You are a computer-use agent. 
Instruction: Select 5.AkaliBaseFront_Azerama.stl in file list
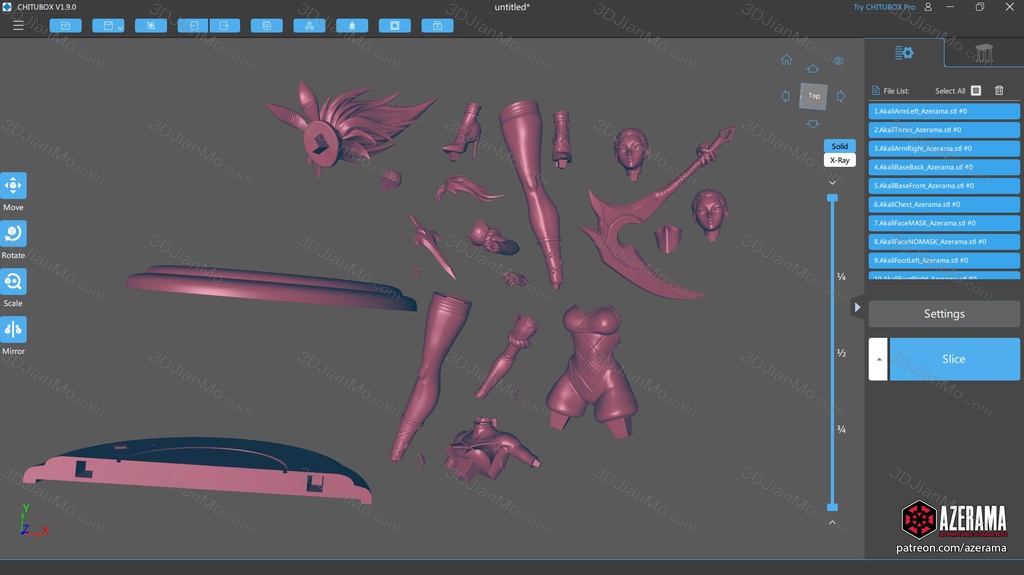coord(944,186)
